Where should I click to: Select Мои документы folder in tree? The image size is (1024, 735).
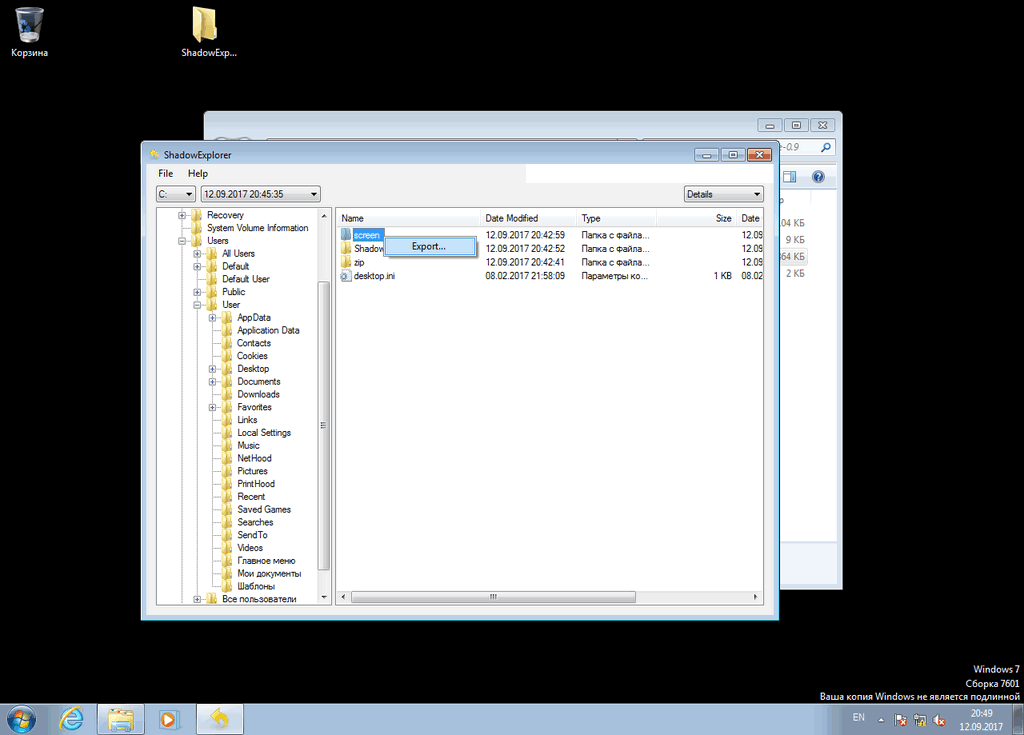pos(269,574)
